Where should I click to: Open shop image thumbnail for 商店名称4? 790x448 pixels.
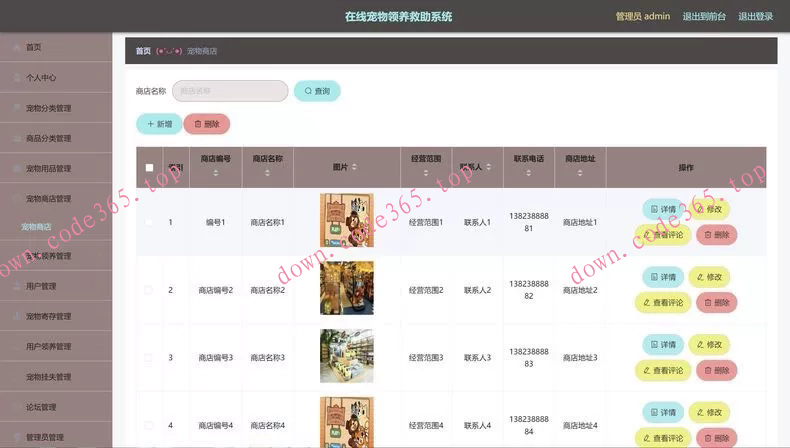(x=347, y=422)
